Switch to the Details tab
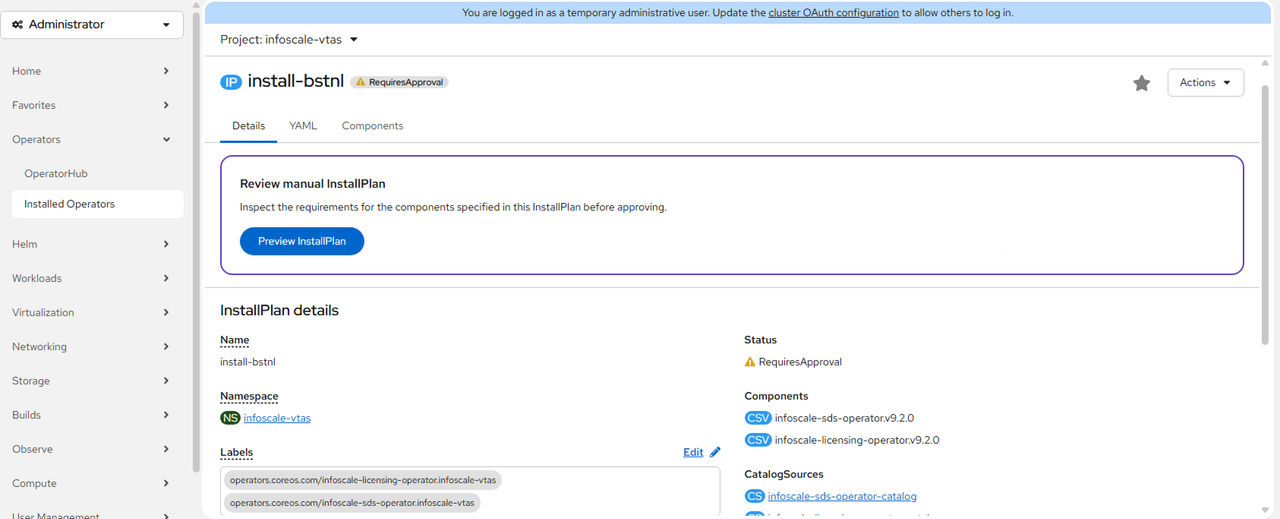1280x519 pixels. [x=249, y=126]
